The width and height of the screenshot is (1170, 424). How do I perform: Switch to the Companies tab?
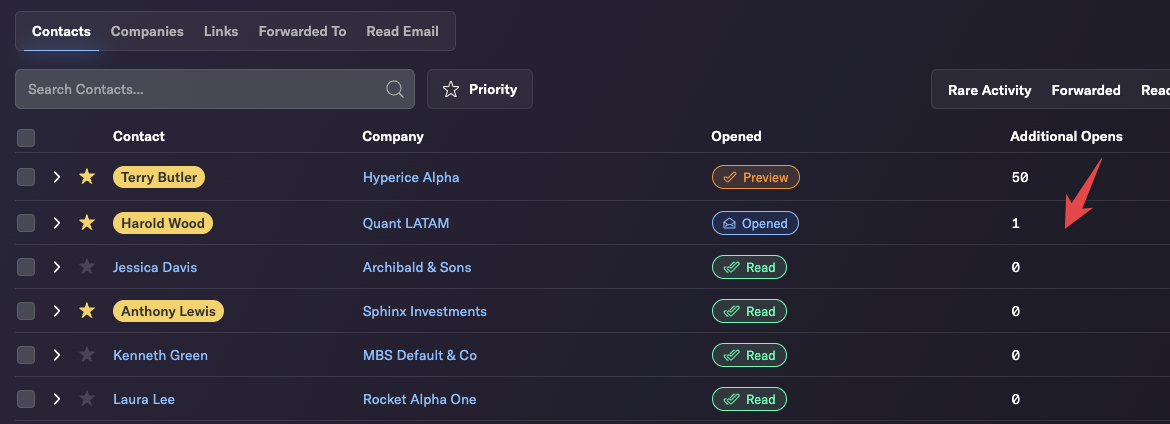[147, 31]
